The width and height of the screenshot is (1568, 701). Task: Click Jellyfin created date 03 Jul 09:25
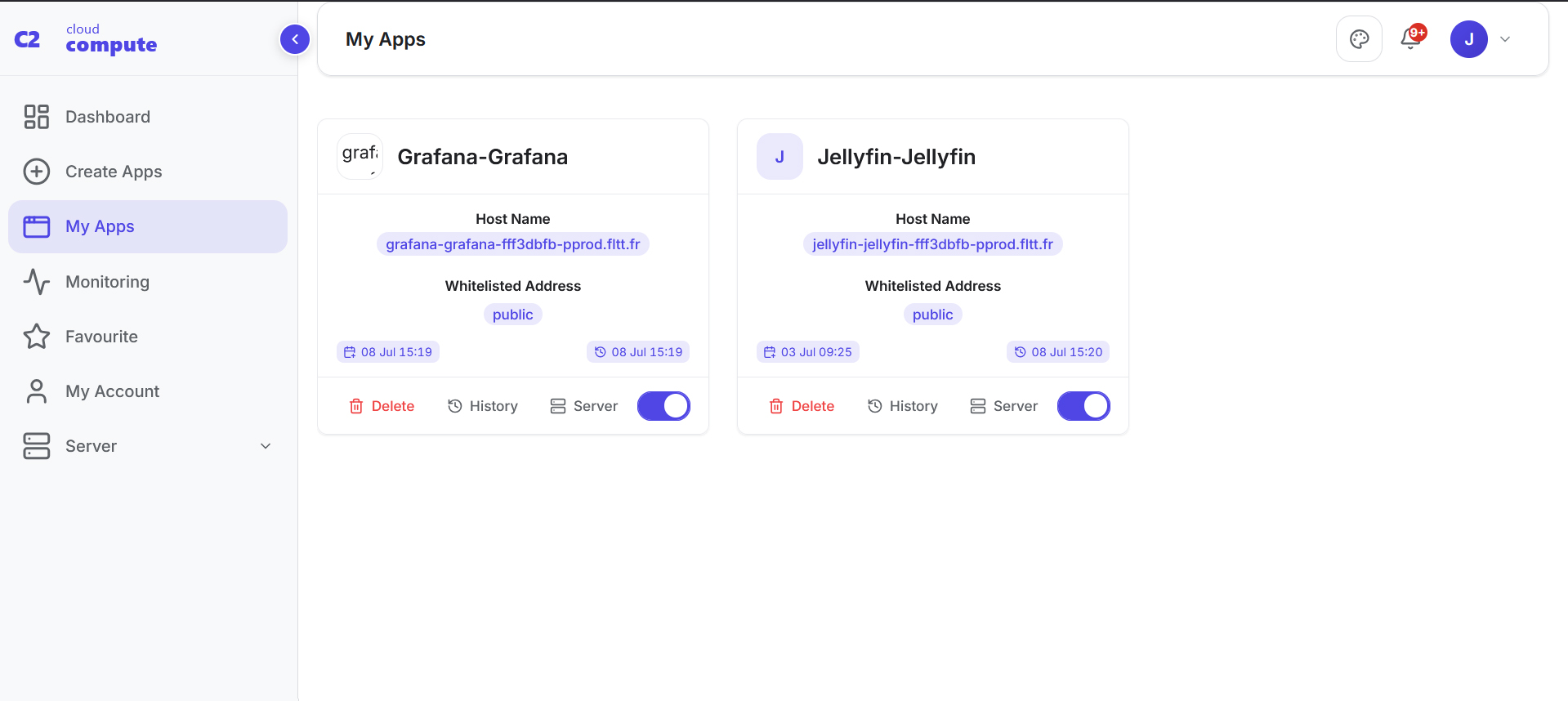click(808, 352)
